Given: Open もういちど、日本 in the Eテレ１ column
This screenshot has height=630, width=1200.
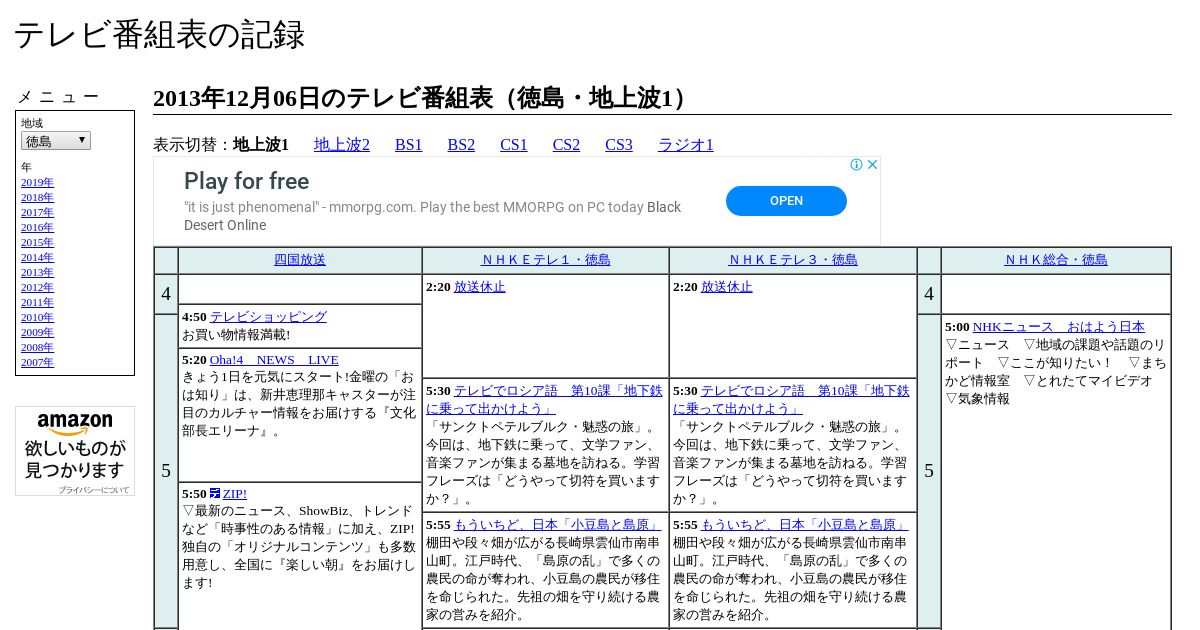Looking at the screenshot, I should click(x=557, y=524).
